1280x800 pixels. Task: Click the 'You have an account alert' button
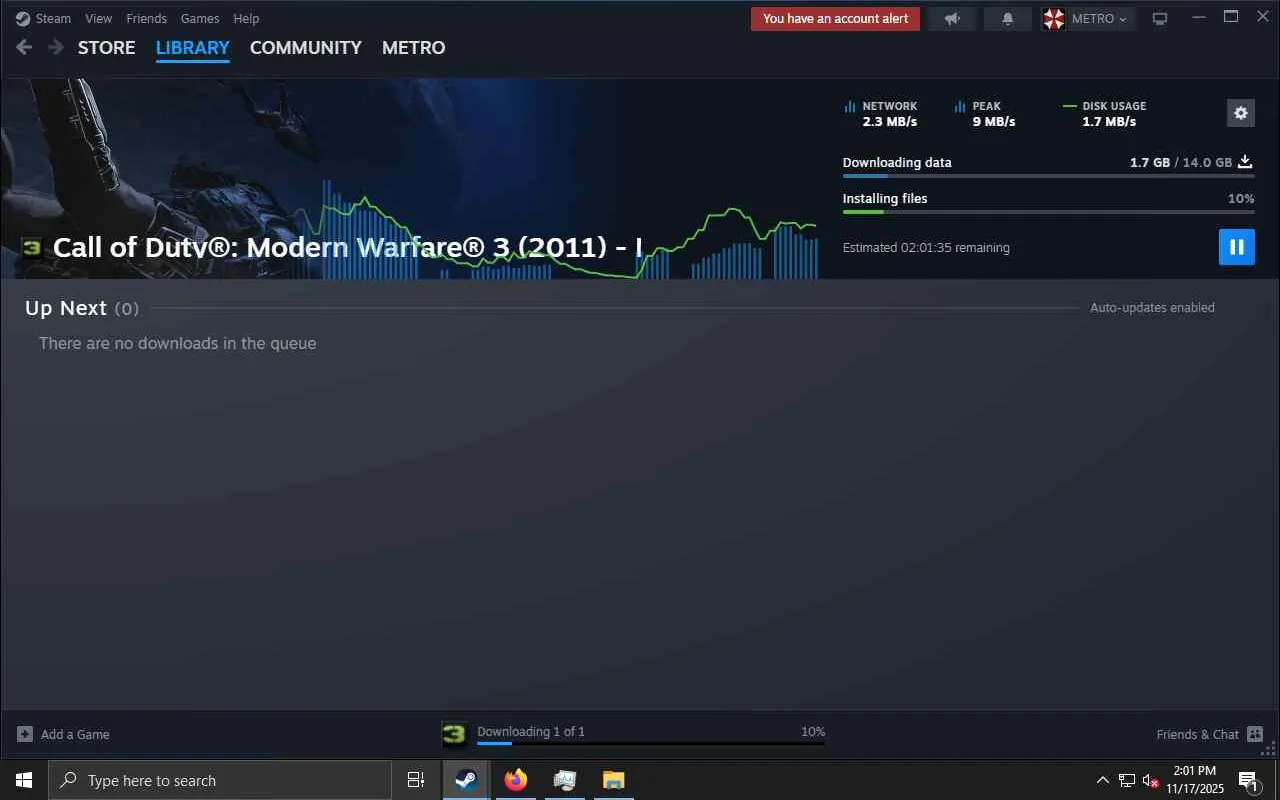pyautogui.click(x=835, y=18)
